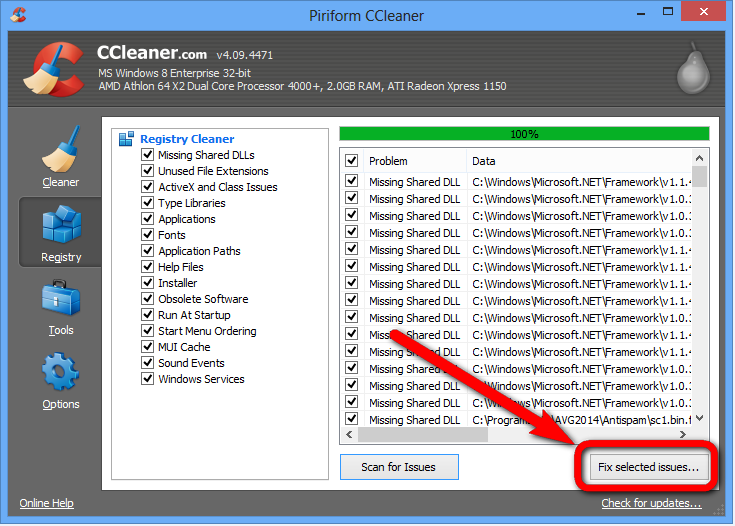
Task: Select the Registry Cleaner heading
Action: point(187,139)
